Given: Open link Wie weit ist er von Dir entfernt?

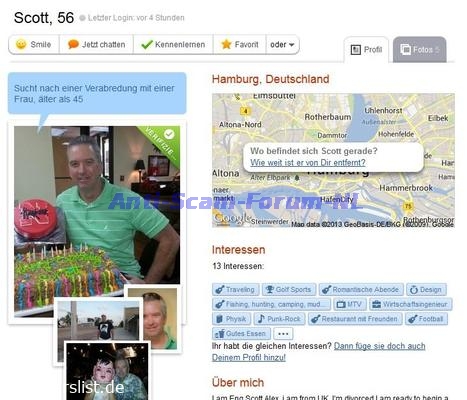Looking at the screenshot, I should (x=308, y=163).
